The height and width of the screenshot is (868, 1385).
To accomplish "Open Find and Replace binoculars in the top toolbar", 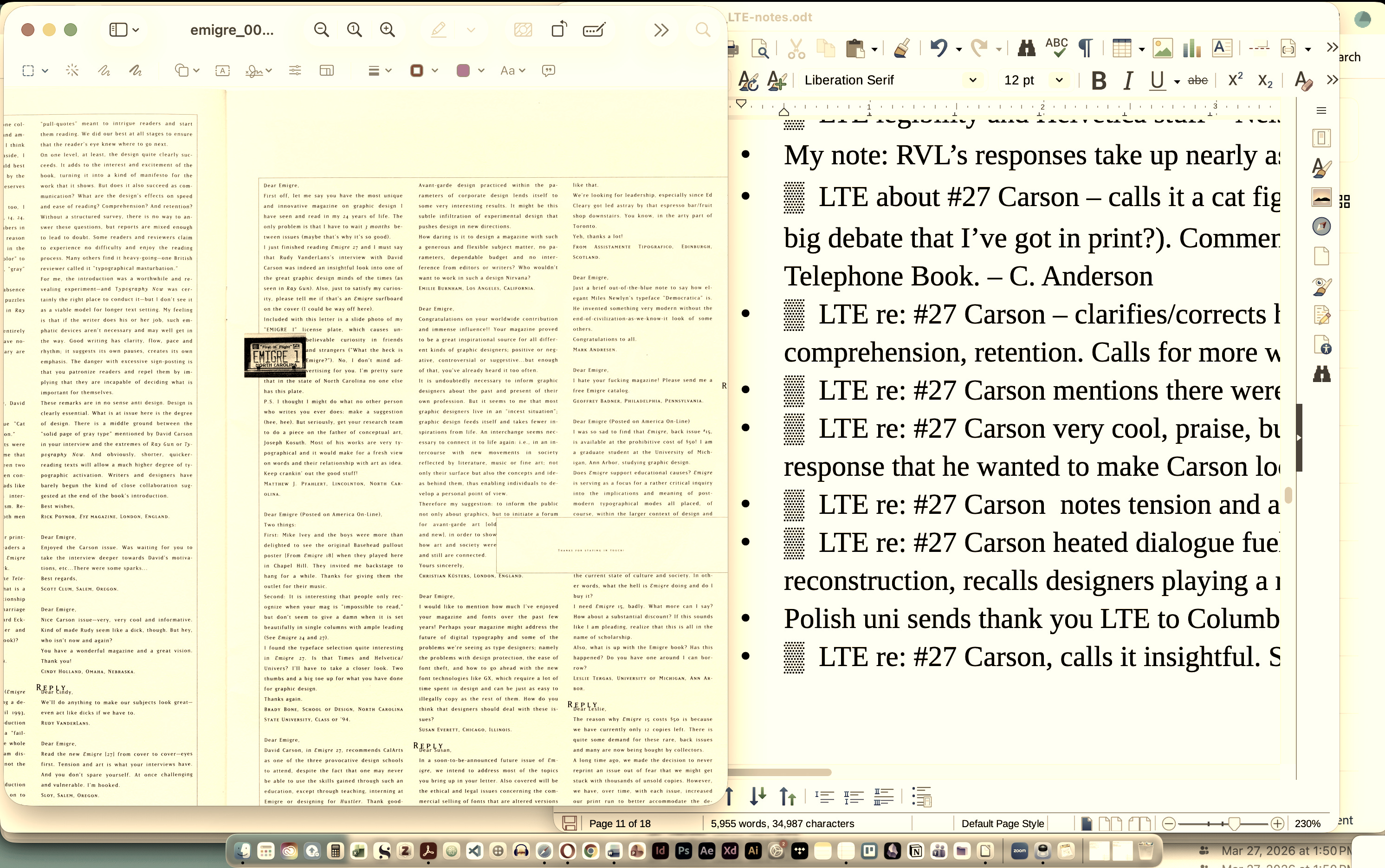I will tap(1026, 49).
